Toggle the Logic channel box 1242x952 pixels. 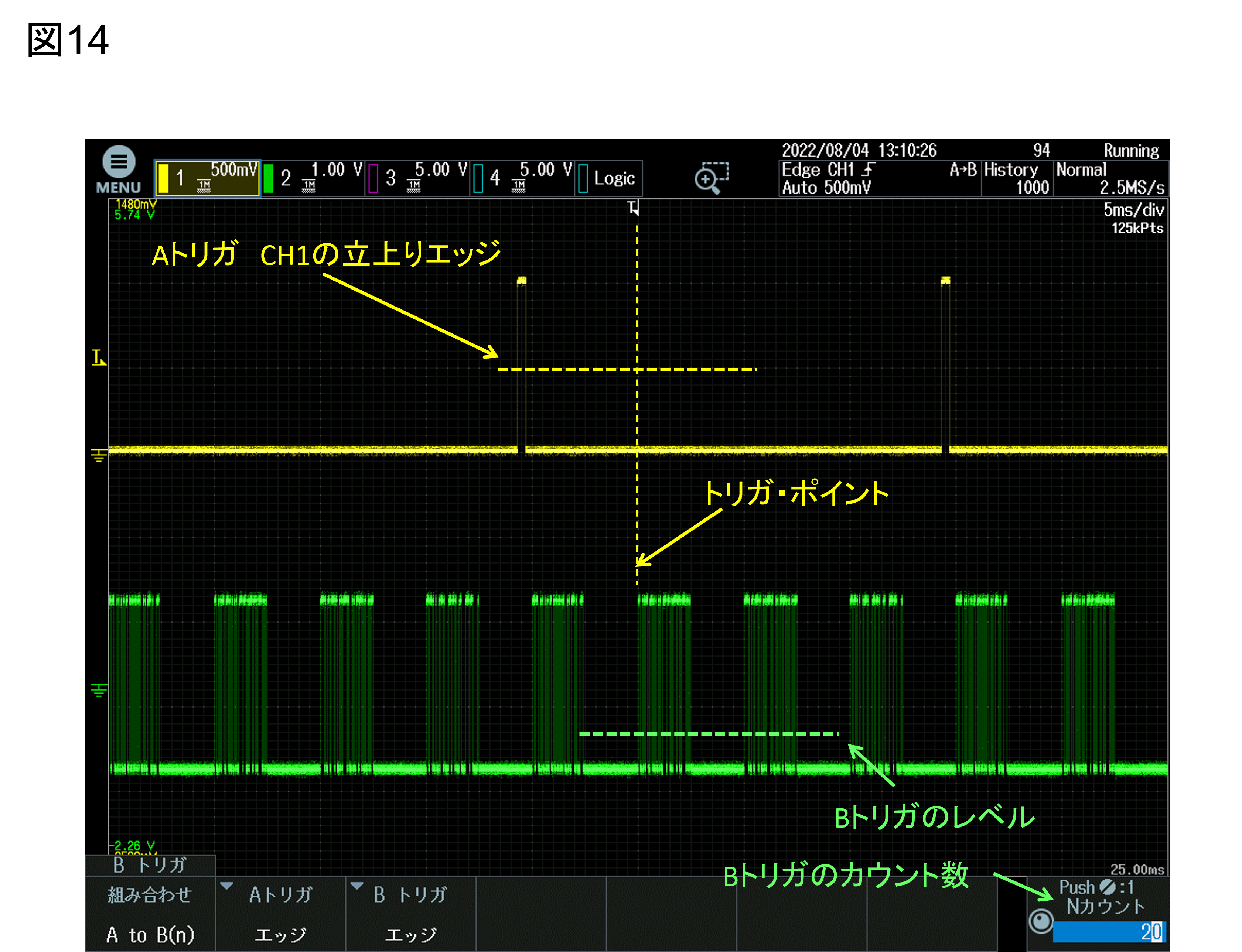point(609,178)
